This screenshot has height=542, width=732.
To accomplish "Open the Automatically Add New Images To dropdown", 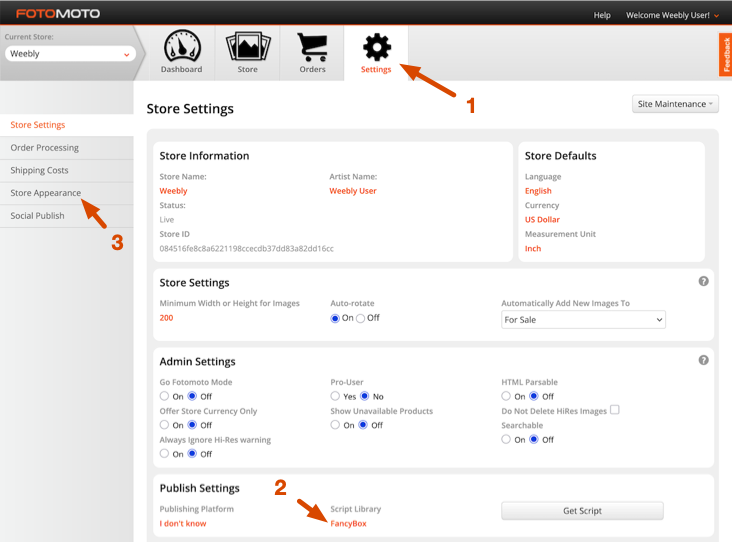I will 583,320.
